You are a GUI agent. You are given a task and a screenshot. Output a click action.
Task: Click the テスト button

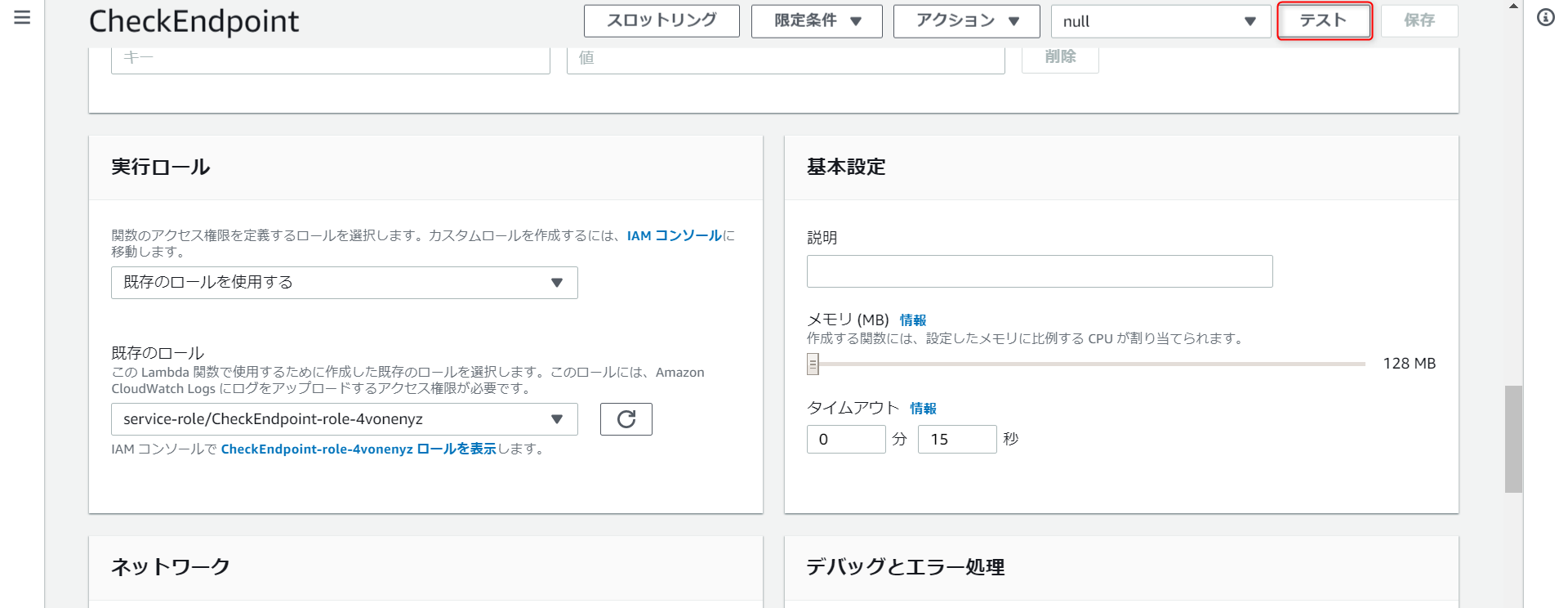tap(1324, 20)
